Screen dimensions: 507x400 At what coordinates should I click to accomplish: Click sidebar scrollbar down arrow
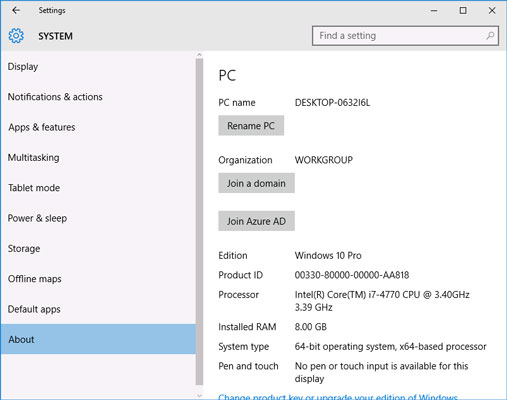199,396
